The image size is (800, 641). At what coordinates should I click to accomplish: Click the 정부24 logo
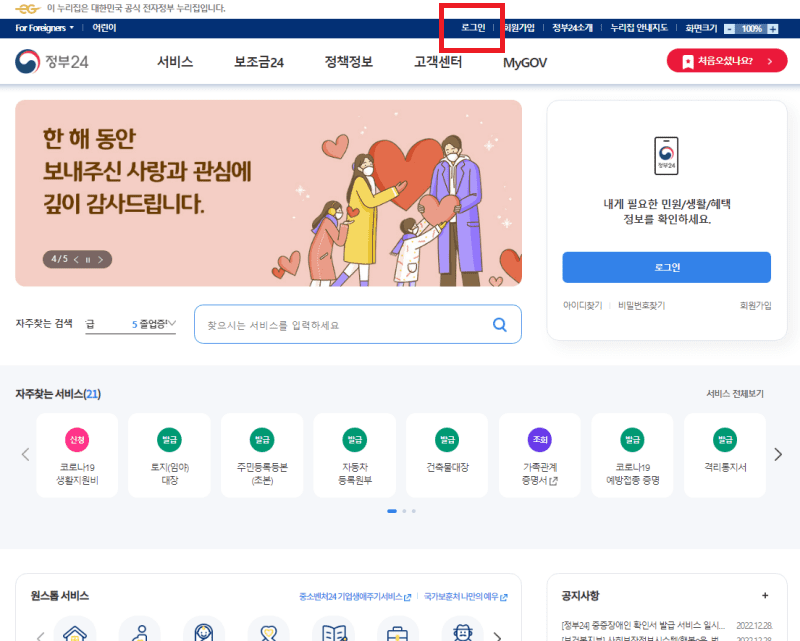click(52, 62)
